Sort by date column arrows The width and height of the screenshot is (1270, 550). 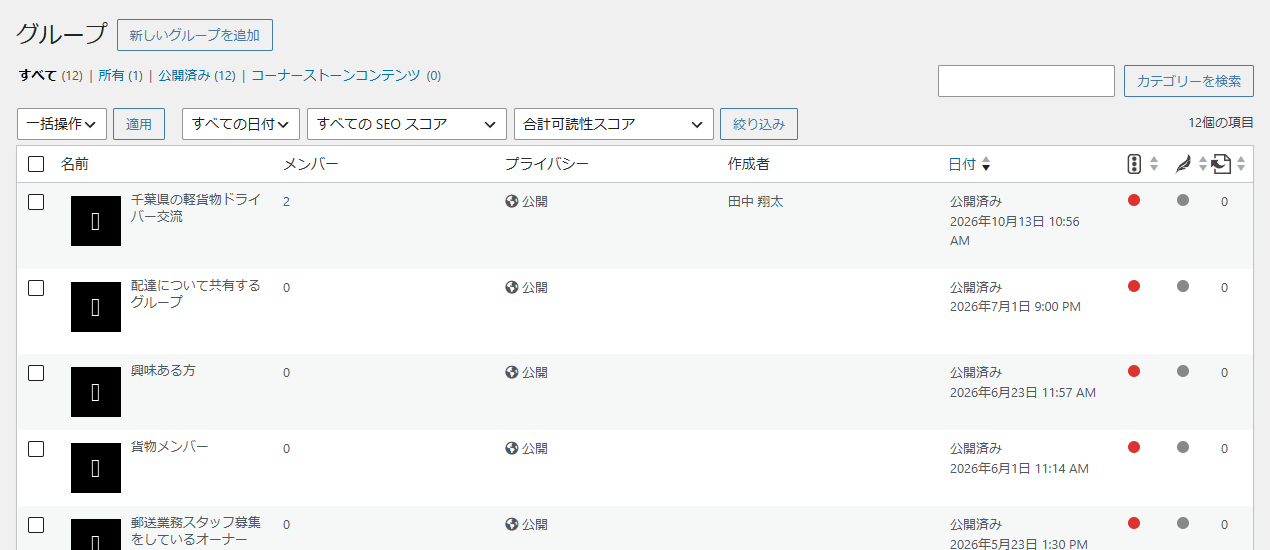(x=986, y=164)
